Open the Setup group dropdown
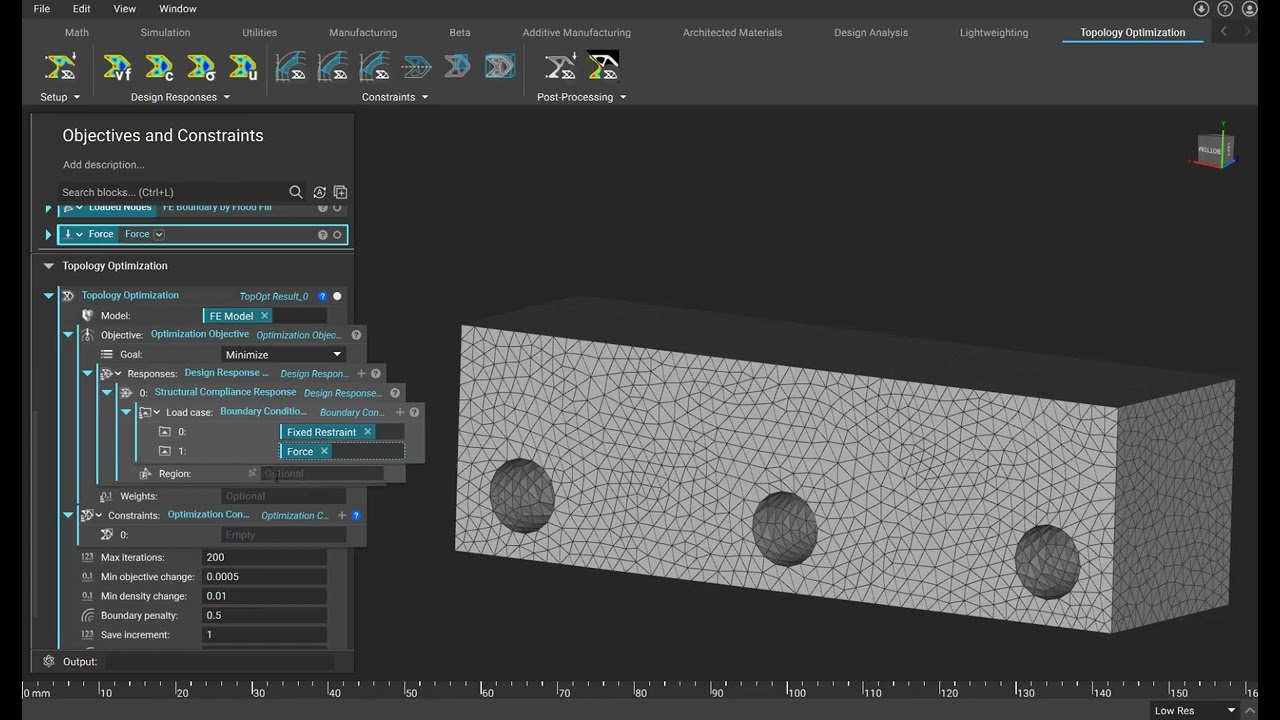The width and height of the screenshot is (1280, 720). 60,97
